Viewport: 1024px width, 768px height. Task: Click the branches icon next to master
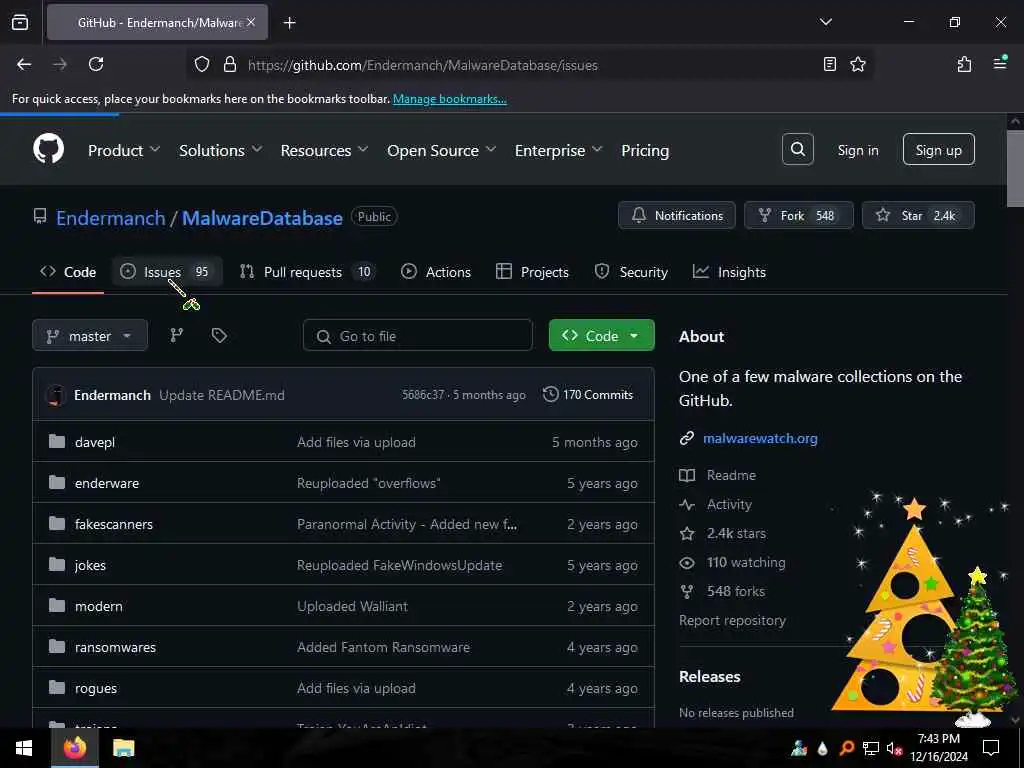176,336
